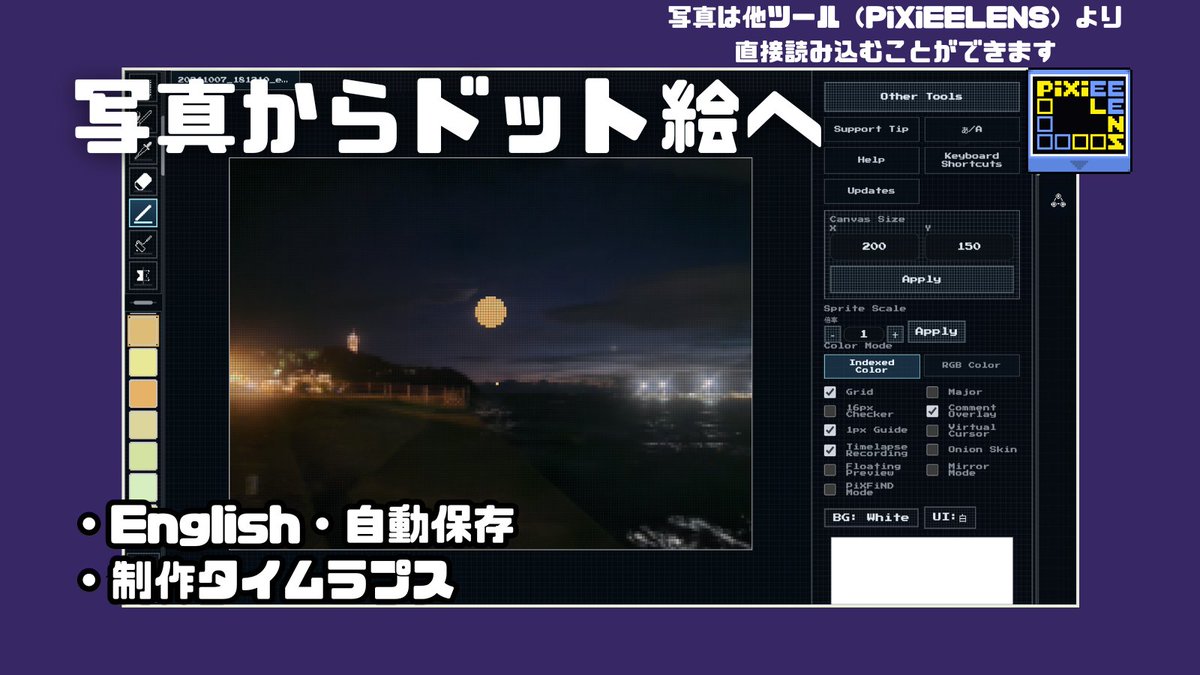Select the line drawing tool

tap(143, 212)
